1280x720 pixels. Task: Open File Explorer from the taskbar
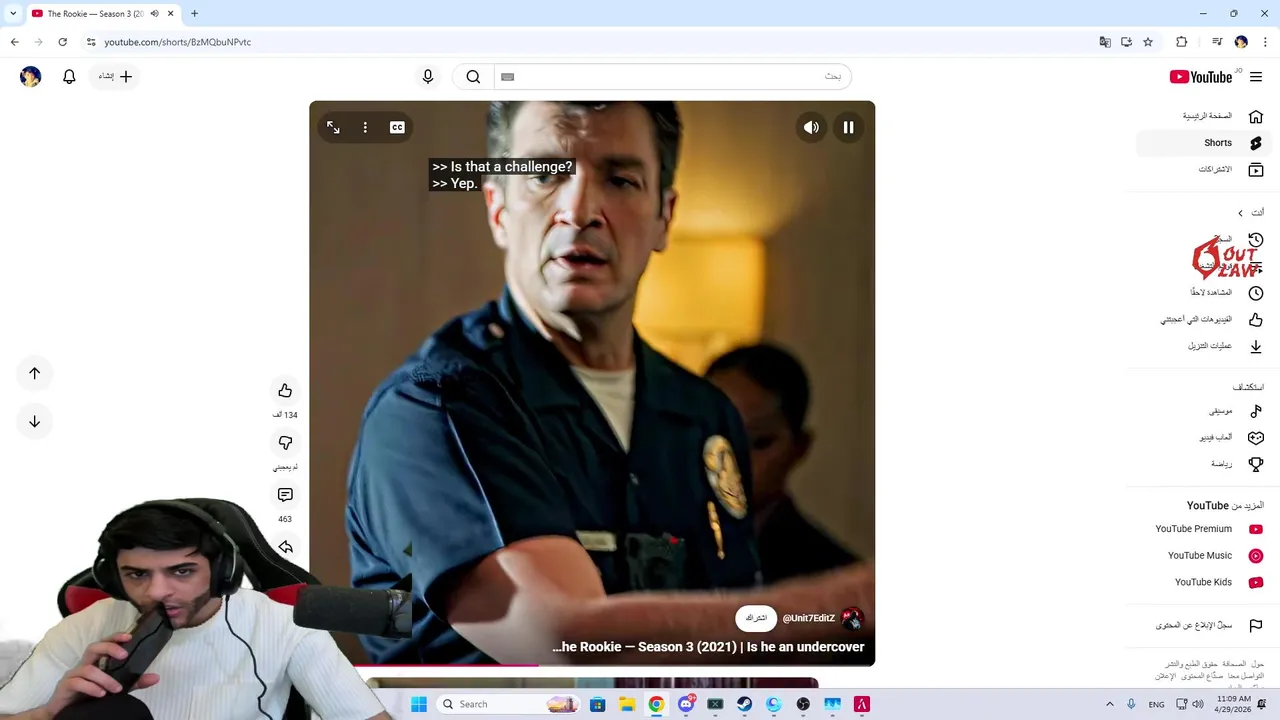coord(627,704)
